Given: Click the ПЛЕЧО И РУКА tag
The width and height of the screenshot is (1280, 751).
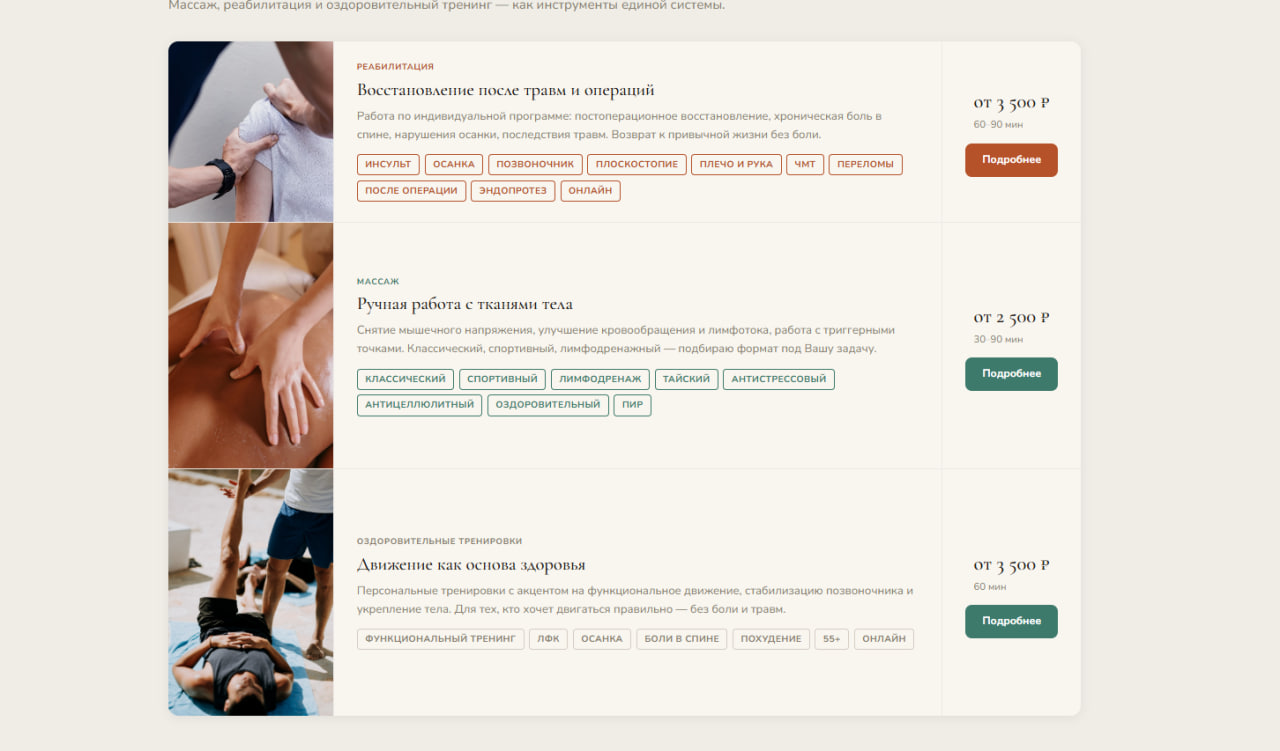Looking at the screenshot, I should tap(736, 164).
